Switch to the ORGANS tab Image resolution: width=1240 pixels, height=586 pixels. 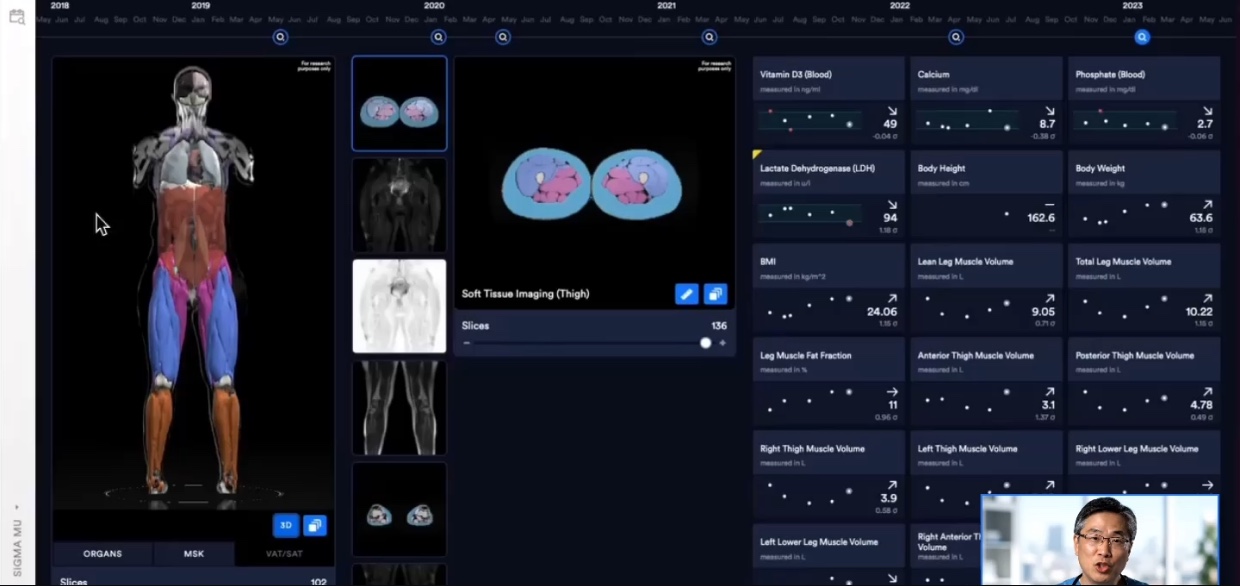[103, 554]
